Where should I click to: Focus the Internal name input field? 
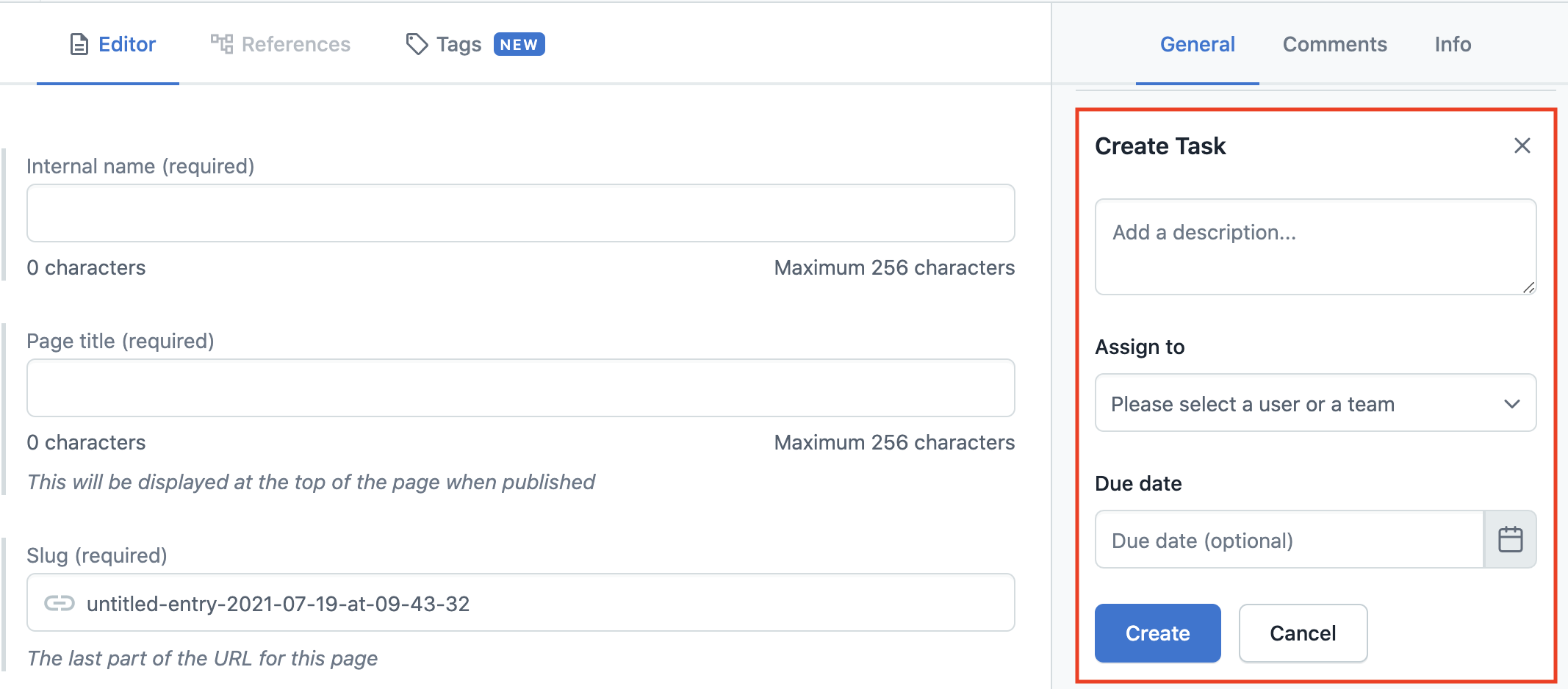coord(520,213)
